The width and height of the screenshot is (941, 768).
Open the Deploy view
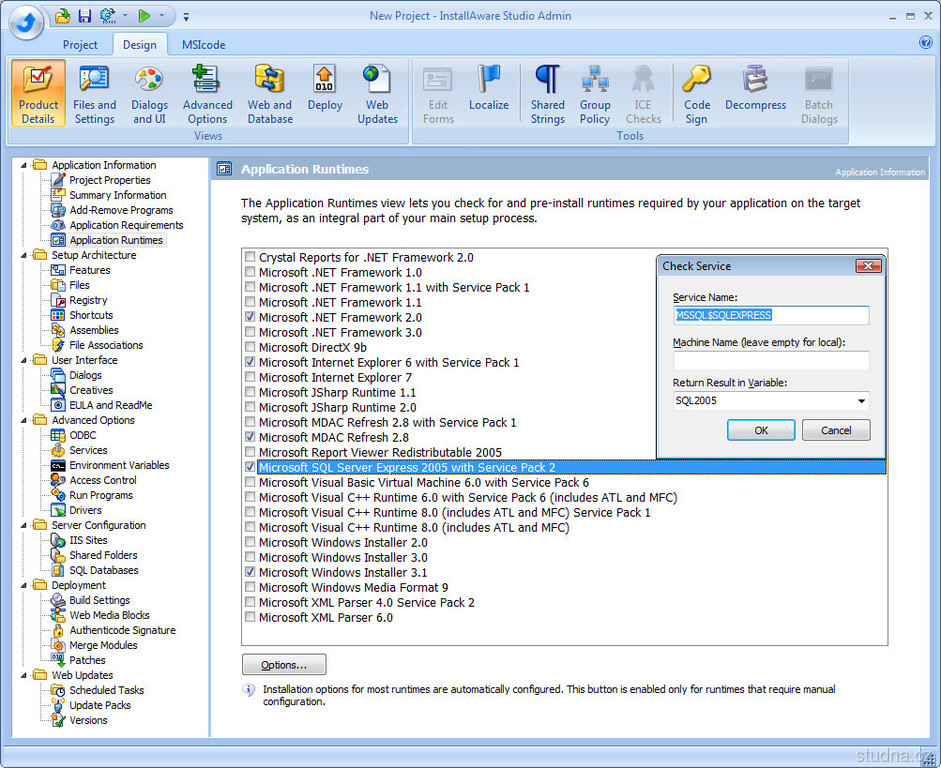click(325, 95)
